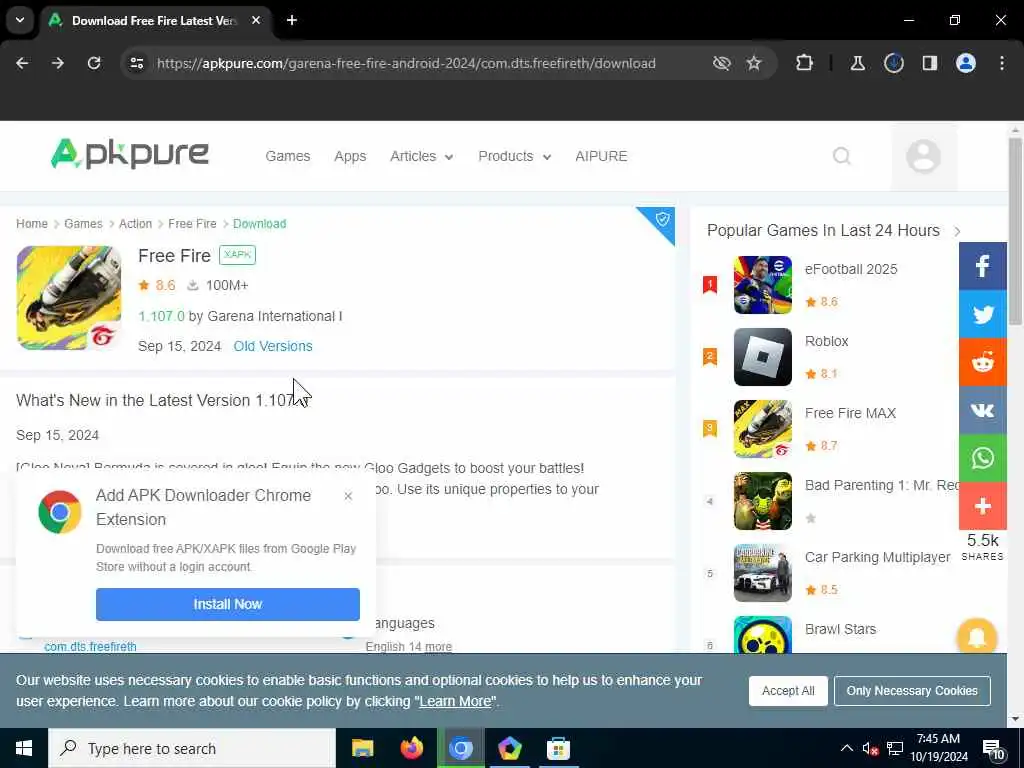
Task: Share on Reddit via sidebar icon
Action: coord(982,362)
